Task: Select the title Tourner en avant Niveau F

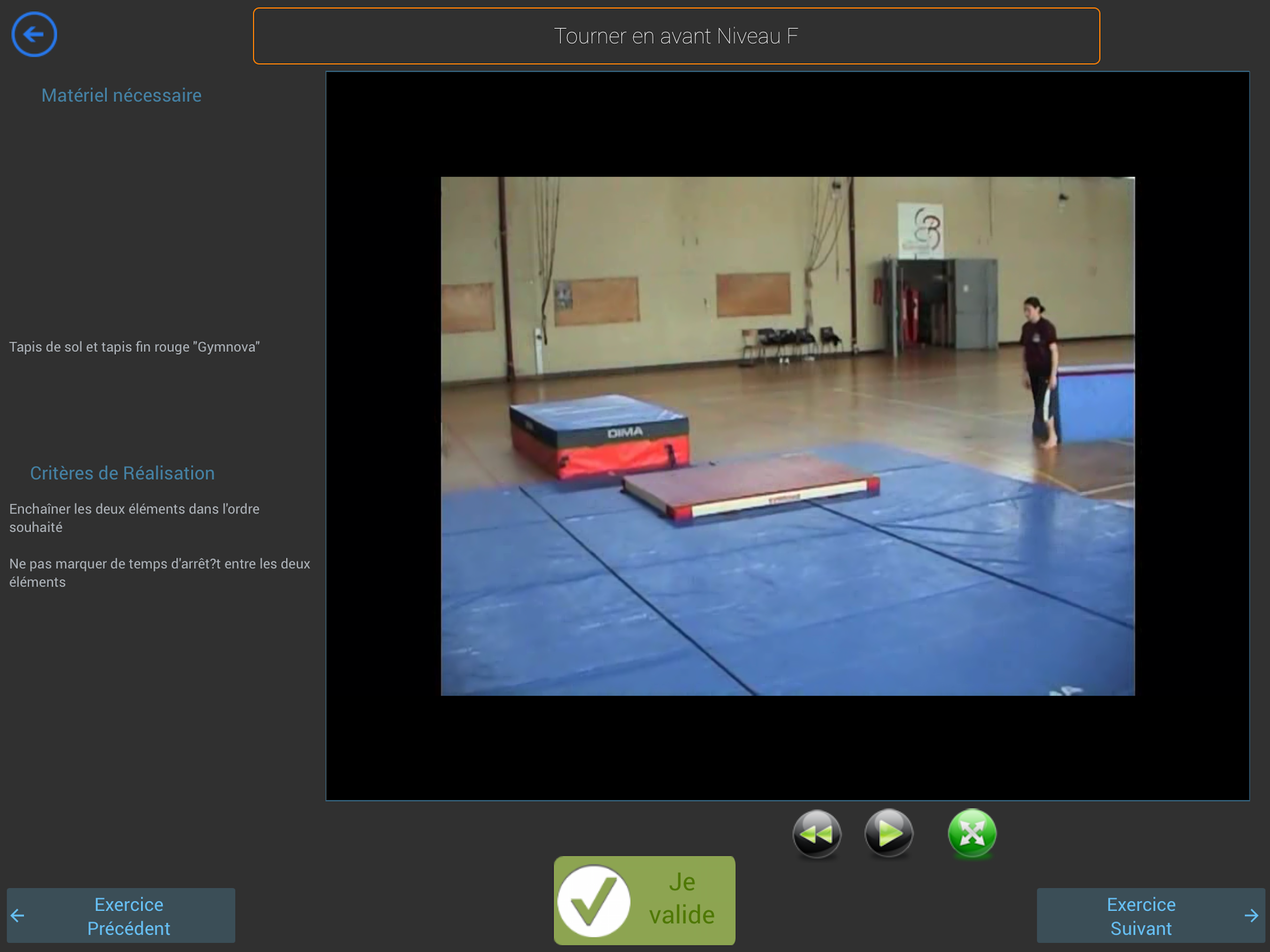Action: [x=676, y=36]
